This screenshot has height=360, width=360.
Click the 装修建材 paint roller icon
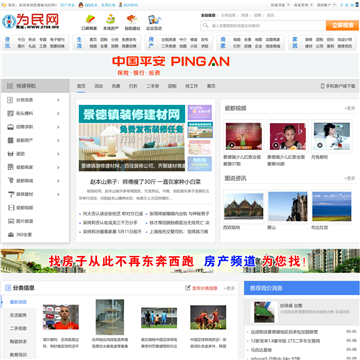pos(10,194)
